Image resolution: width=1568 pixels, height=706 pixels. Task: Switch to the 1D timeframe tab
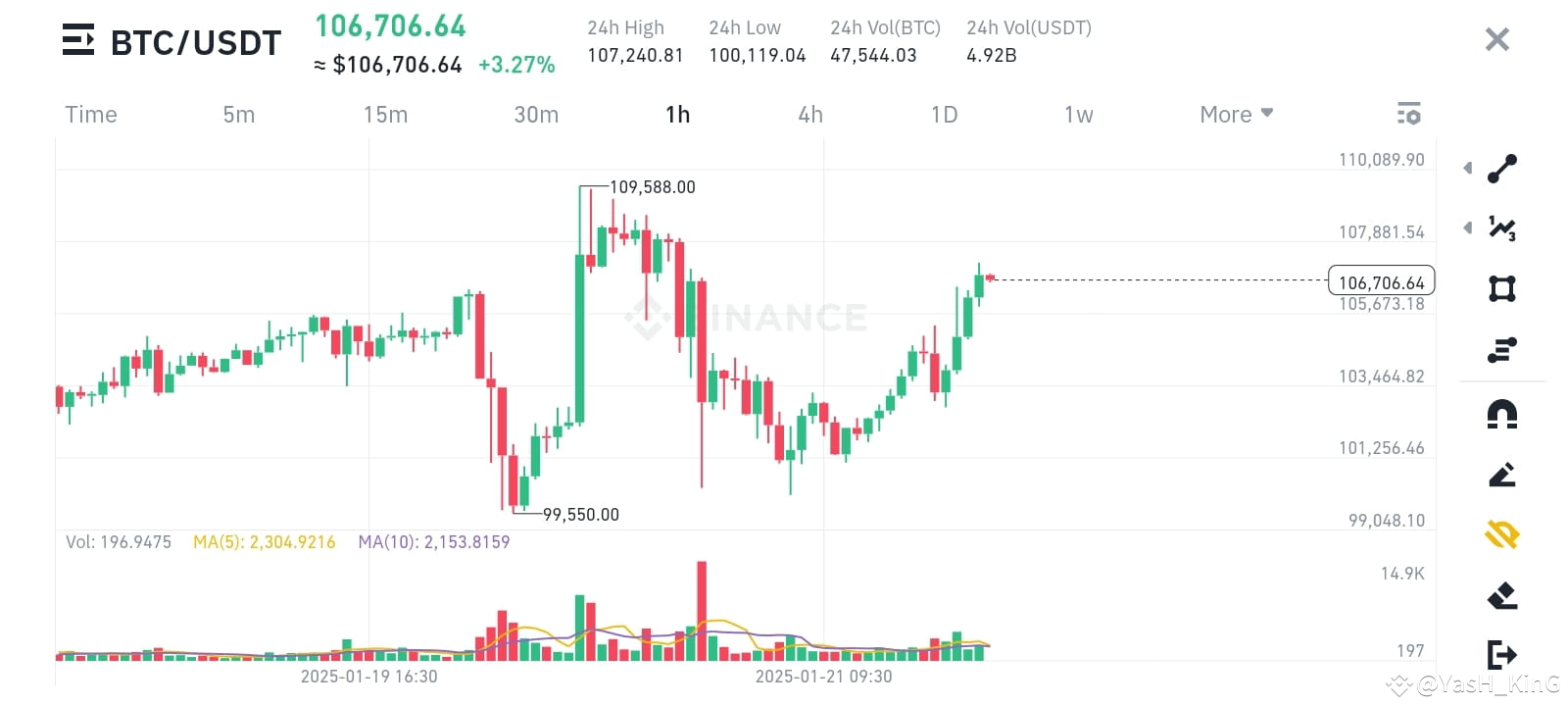click(944, 114)
